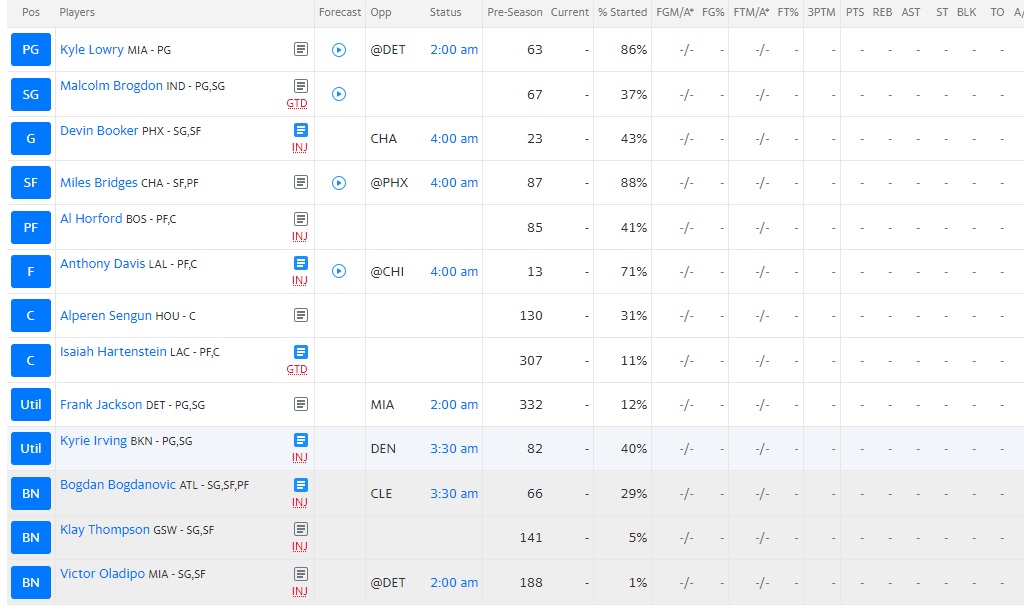The height and width of the screenshot is (612, 1024).
Task: Click the SF position button for Miles Bridges
Action: pyautogui.click(x=31, y=183)
